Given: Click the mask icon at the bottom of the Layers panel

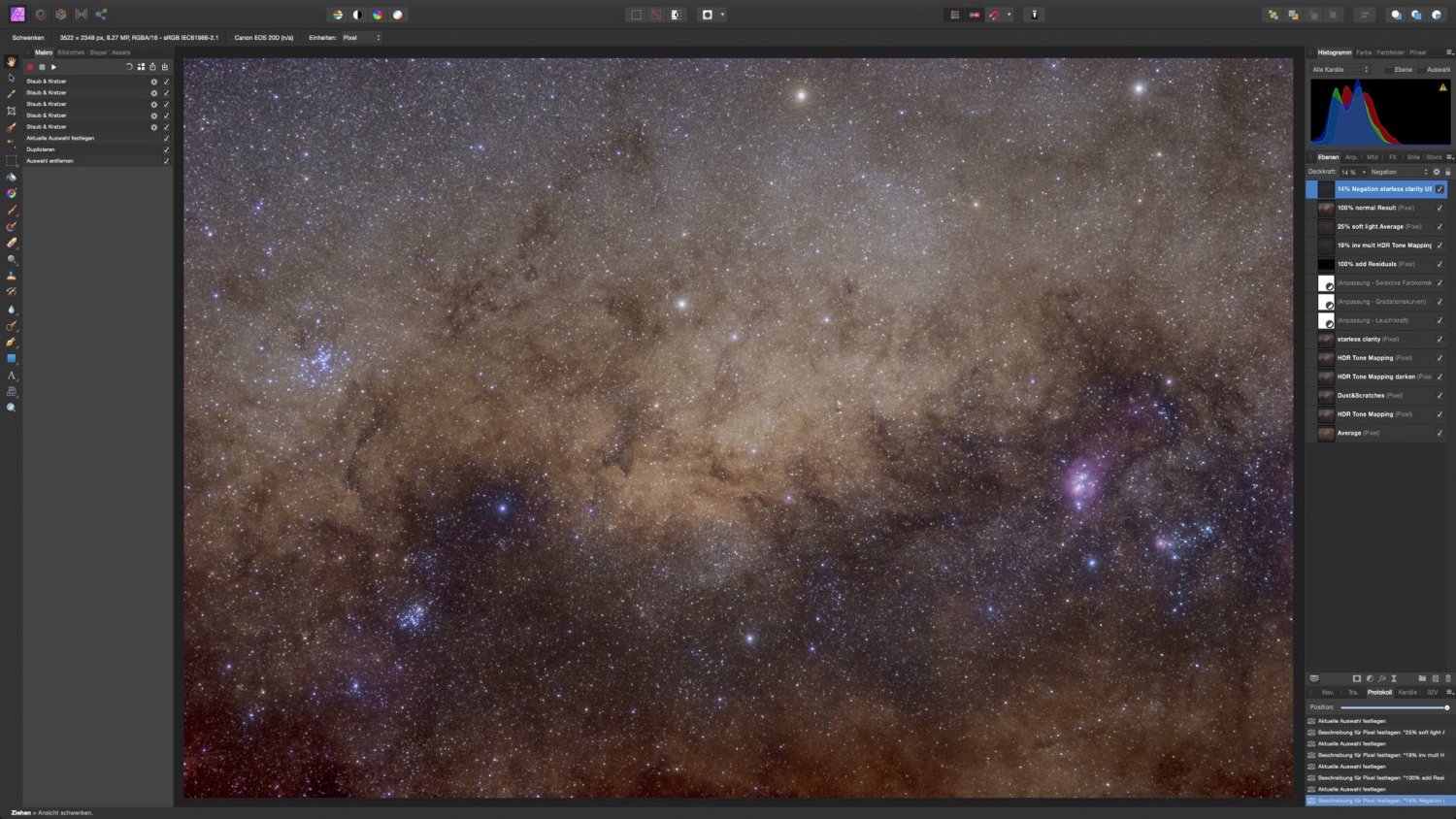Looking at the screenshot, I should click(x=1357, y=678).
